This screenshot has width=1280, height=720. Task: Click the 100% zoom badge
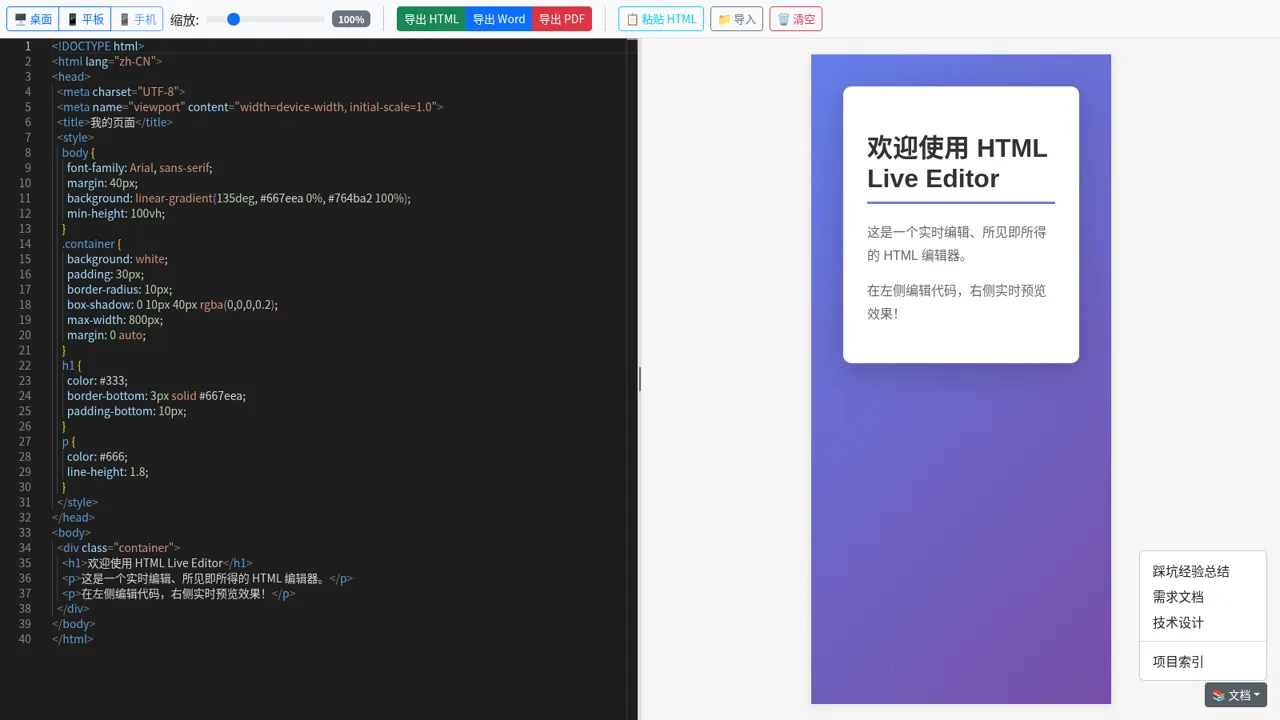point(351,19)
